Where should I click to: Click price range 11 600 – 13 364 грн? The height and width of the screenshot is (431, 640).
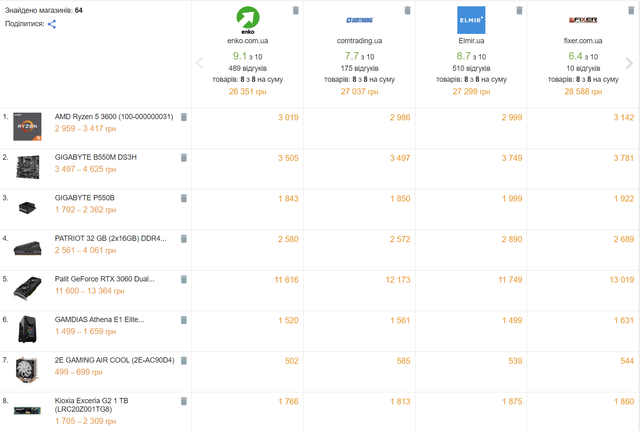(x=89, y=291)
